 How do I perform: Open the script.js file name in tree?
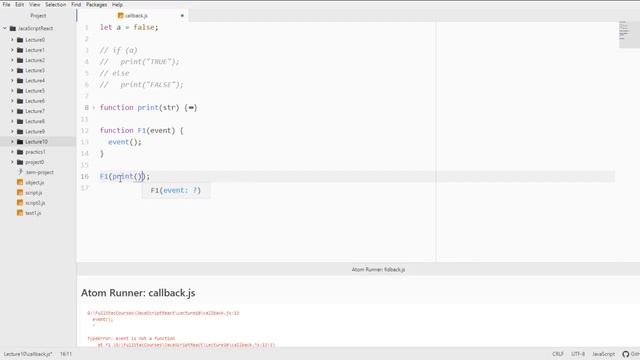(34, 193)
